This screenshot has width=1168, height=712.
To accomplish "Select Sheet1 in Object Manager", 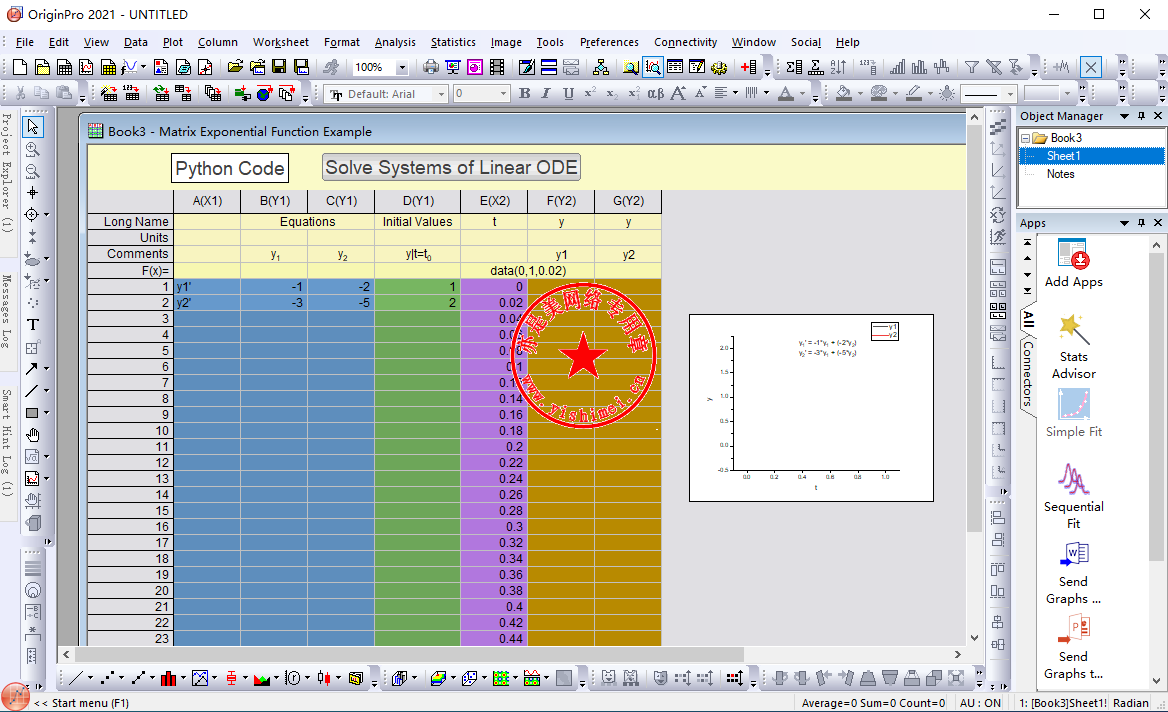I will click(1063, 156).
